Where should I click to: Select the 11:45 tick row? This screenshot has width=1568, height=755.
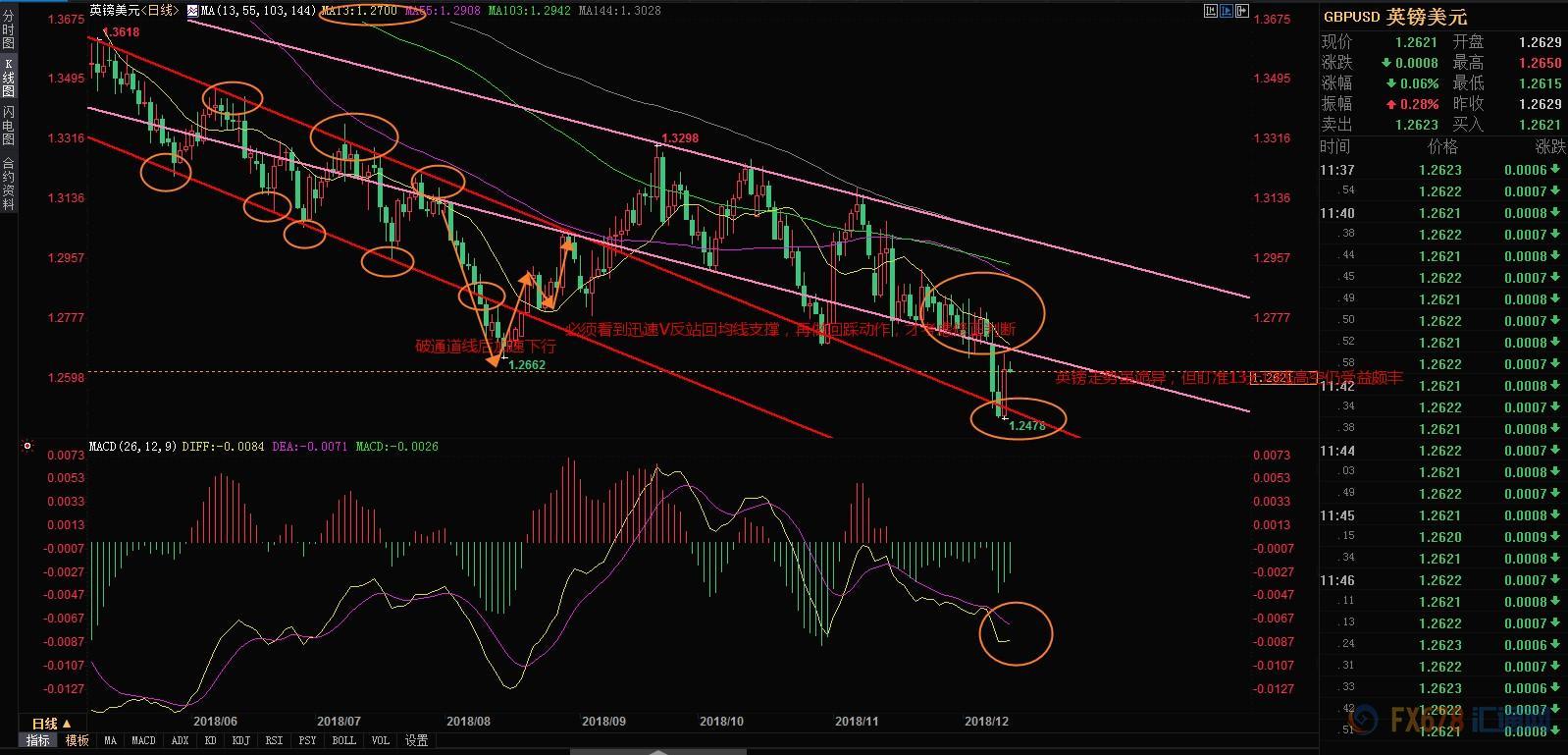tap(1441, 515)
